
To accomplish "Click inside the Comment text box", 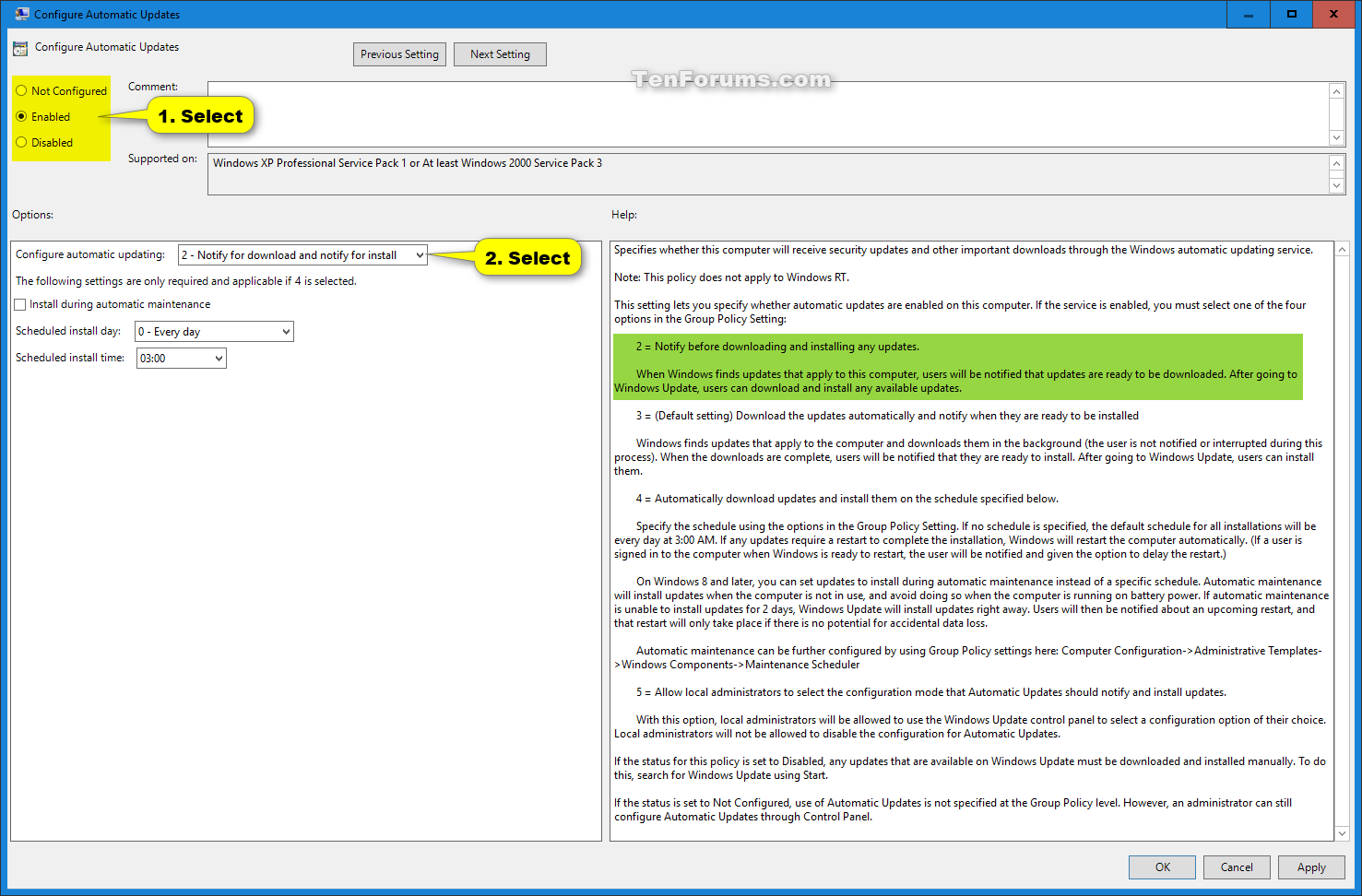I will (x=765, y=113).
